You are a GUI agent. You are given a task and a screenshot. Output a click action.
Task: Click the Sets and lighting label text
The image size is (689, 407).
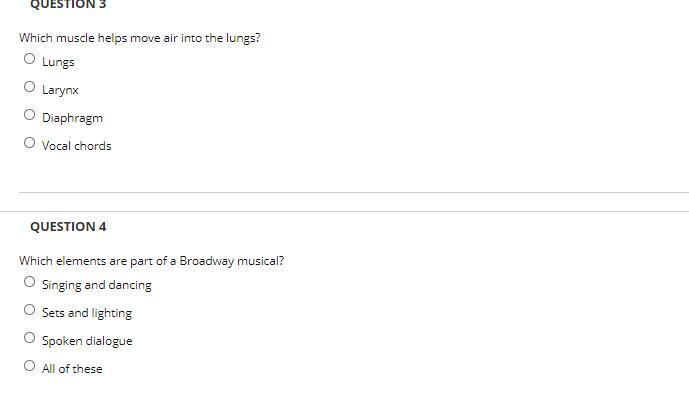pos(87,313)
